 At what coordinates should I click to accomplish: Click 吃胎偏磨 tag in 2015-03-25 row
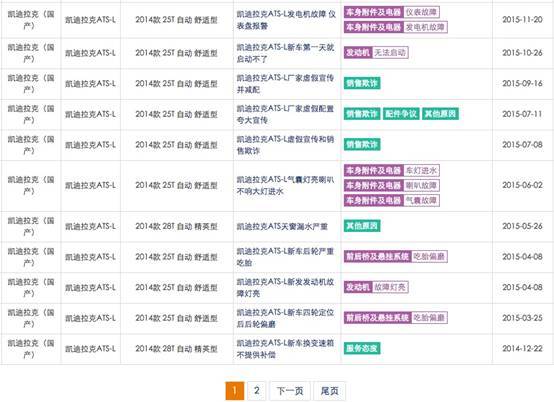tap(429, 317)
